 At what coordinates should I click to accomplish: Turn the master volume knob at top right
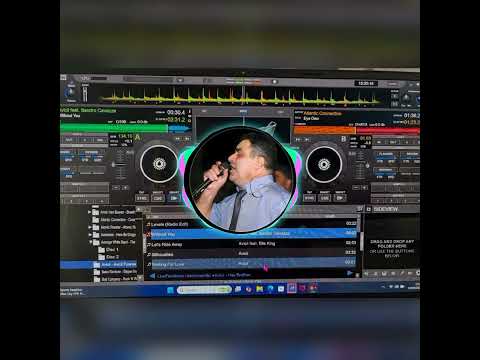tap(406, 98)
